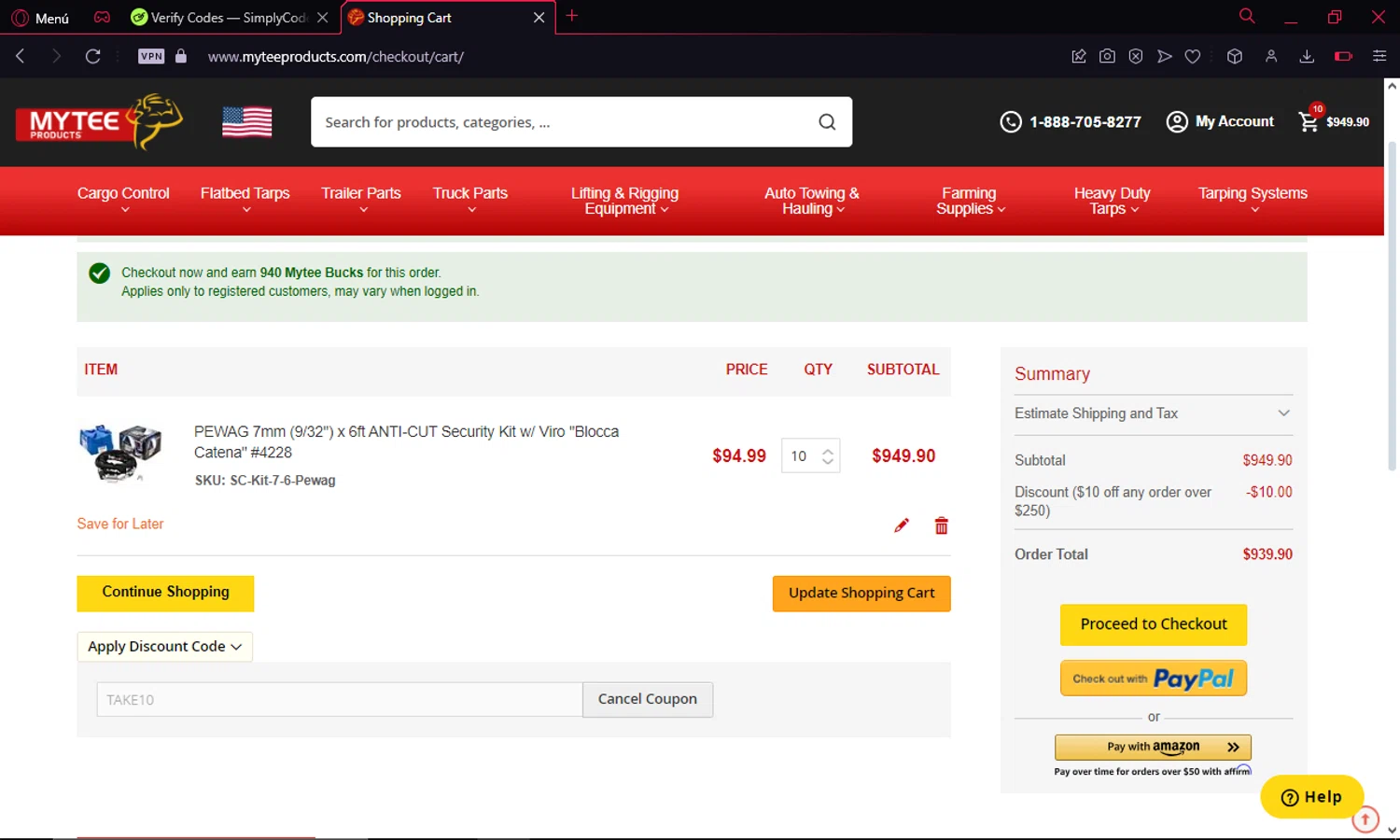Screen dimensions: 1400x840
Task: Open the browser downloads icon
Action: (1307, 56)
